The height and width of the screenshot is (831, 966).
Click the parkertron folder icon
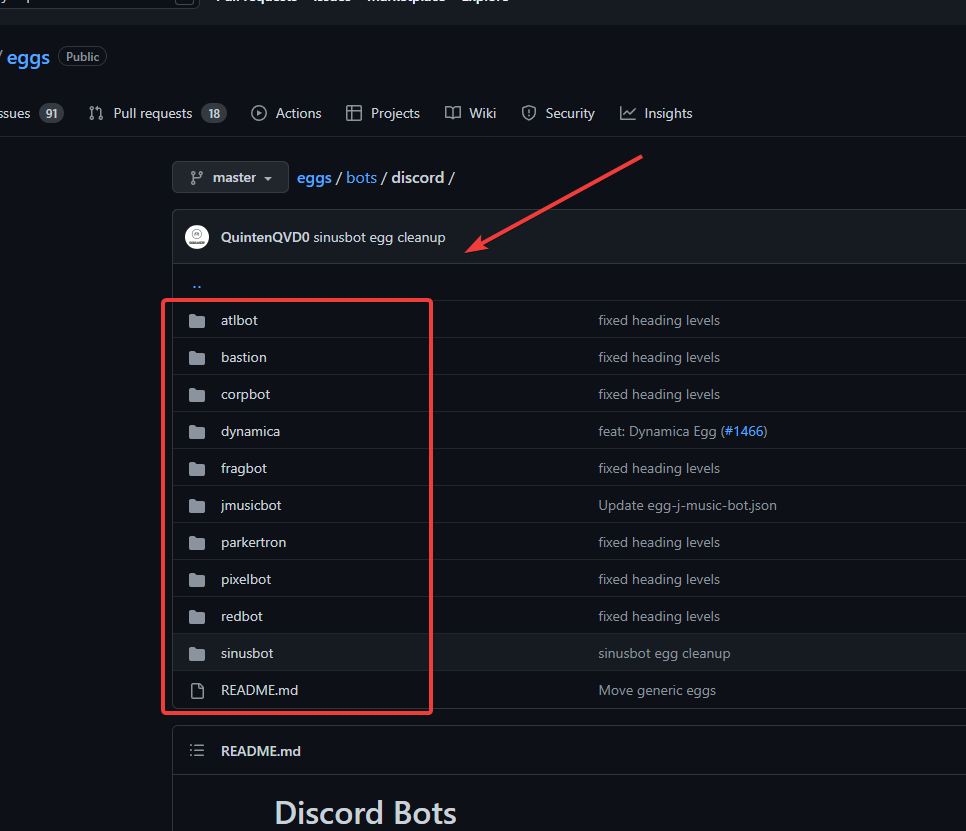197,543
